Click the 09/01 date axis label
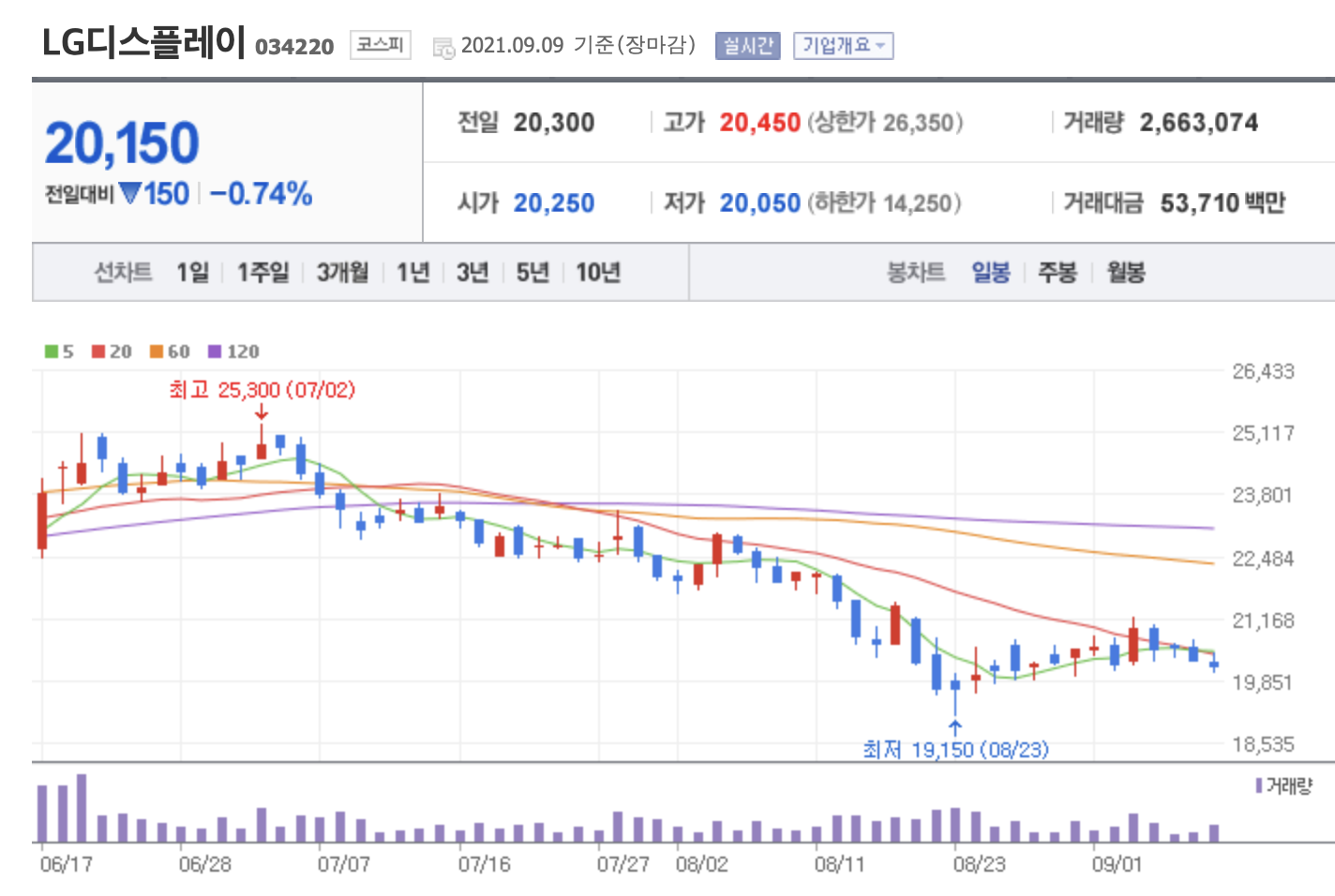The image size is (1335, 896). pyautogui.click(x=1117, y=864)
